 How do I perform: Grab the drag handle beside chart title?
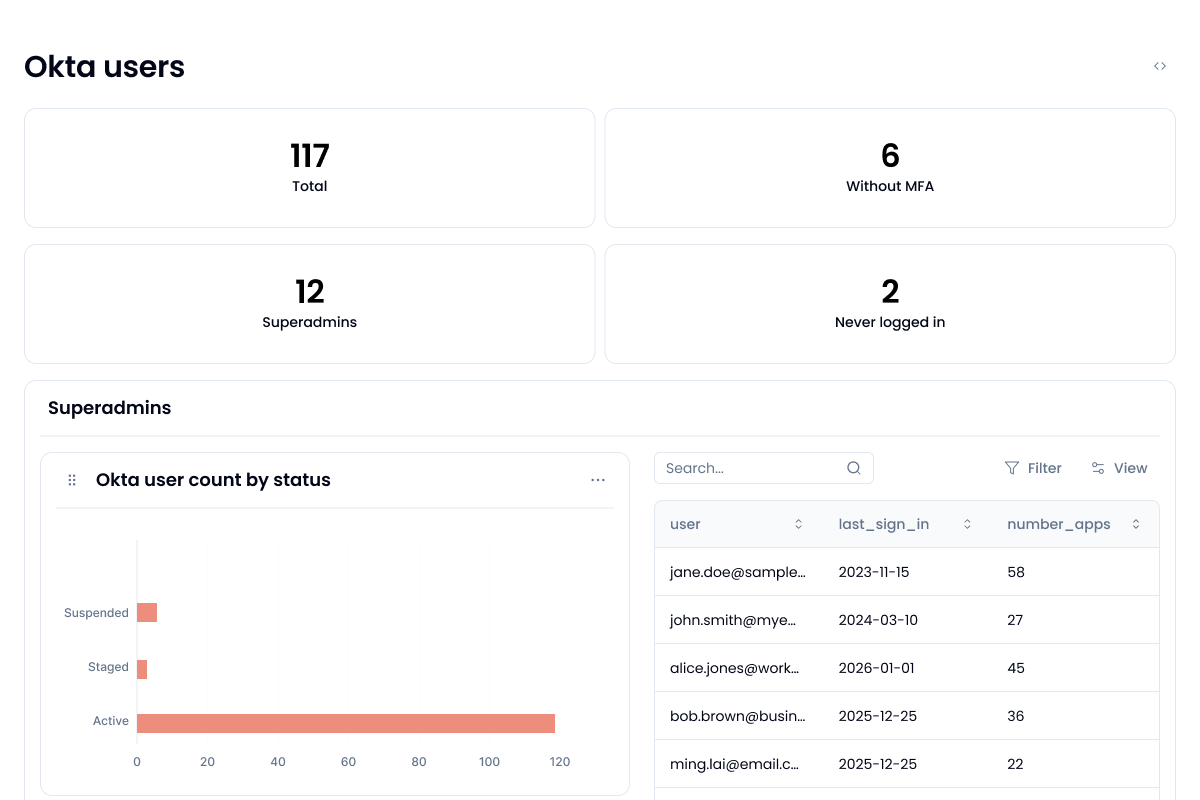click(72, 480)
